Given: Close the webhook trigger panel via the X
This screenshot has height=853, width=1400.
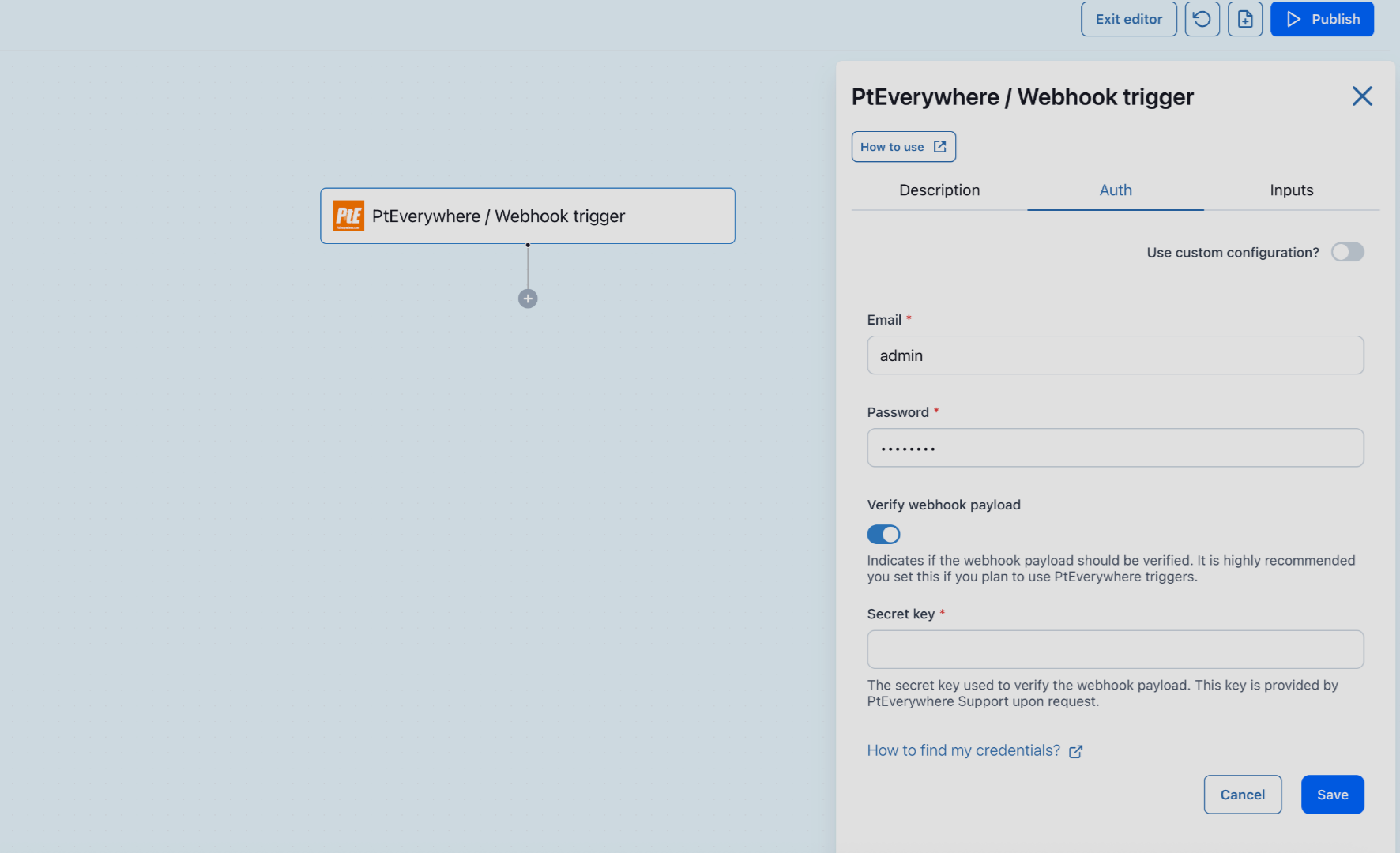Looking at the screenshot, I should (1362, 96).
